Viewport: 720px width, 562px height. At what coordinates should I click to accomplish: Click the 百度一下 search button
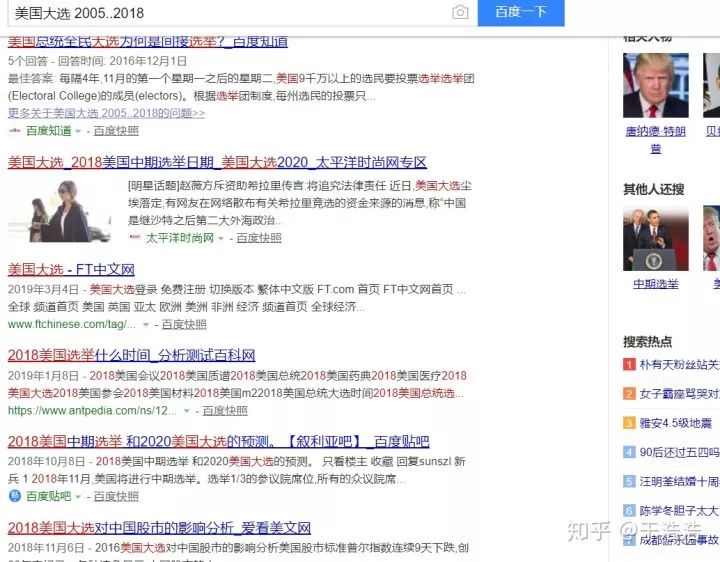pyautogui.click(x=521, y=12)
